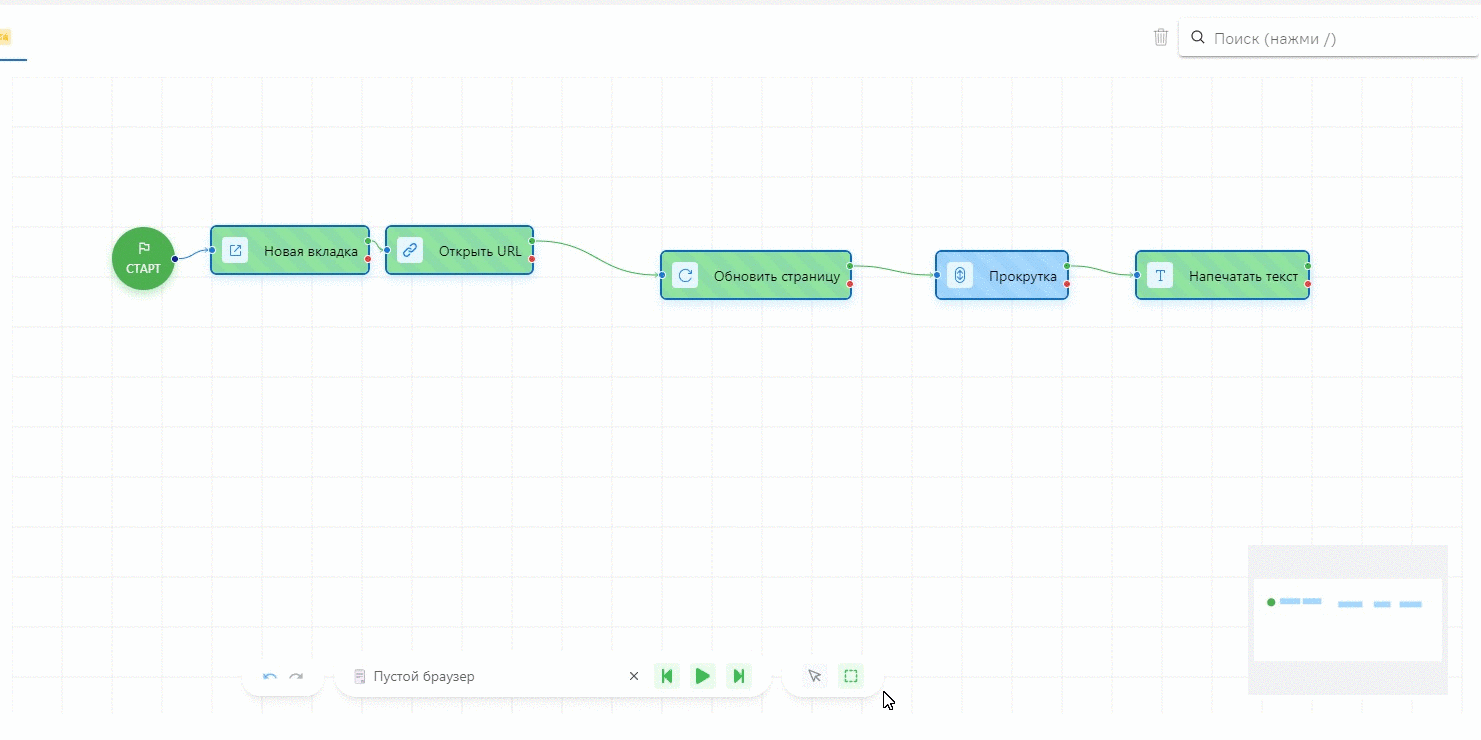Select the Новая вкладка node
The width and height of the screenshot is (1481, 740).
pyautogui.click(x=300, y=251)
